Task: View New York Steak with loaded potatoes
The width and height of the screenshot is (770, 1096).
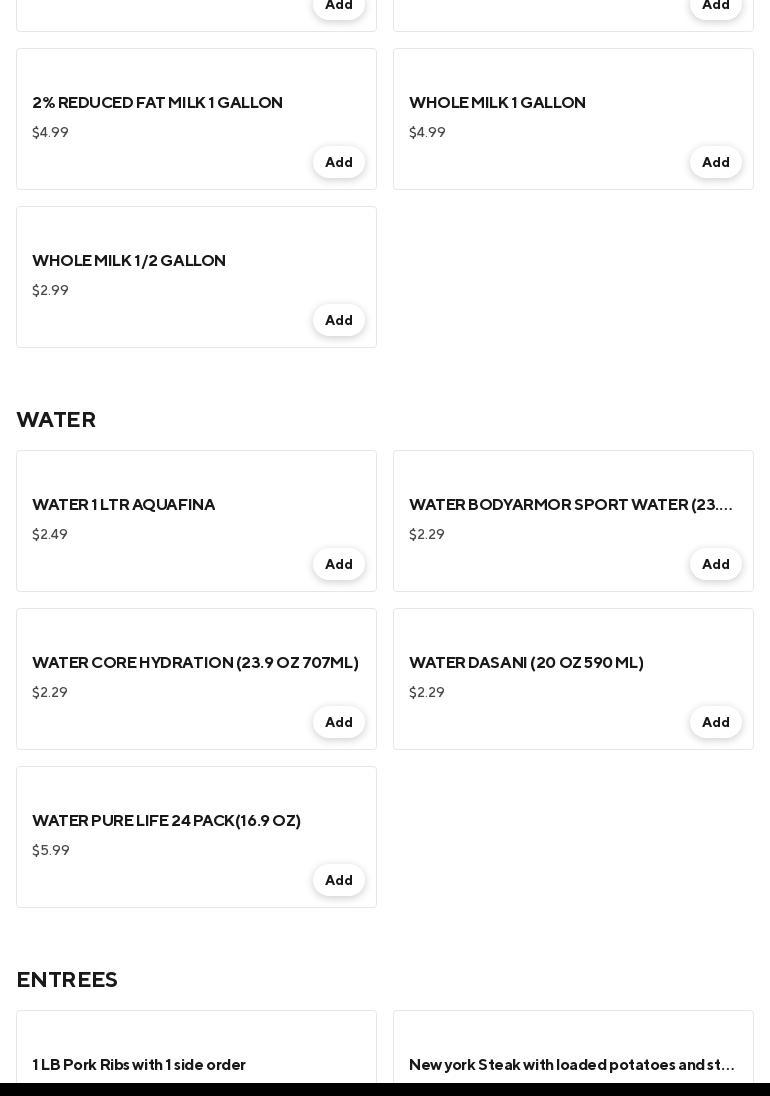Action: [572, 1065]
